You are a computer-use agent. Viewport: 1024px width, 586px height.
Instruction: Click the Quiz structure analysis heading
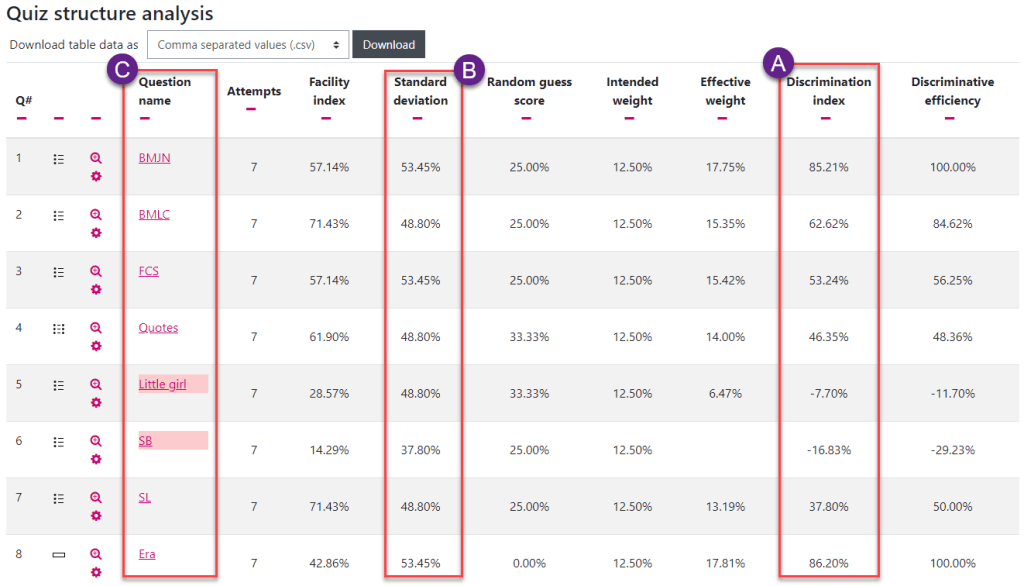click(110, 13)
